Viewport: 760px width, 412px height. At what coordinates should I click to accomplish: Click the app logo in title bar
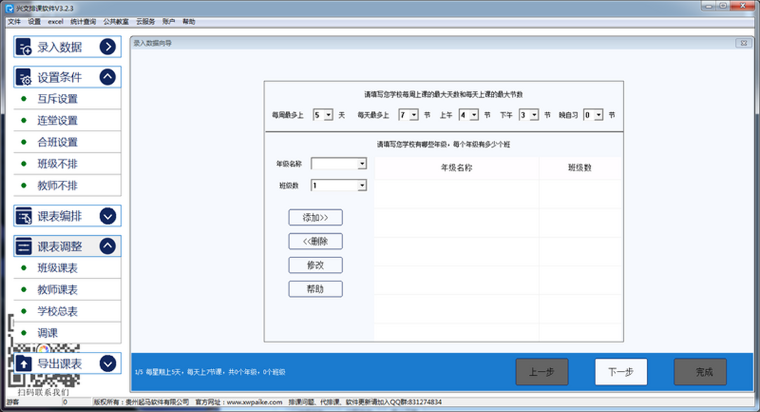coord(9,8)
